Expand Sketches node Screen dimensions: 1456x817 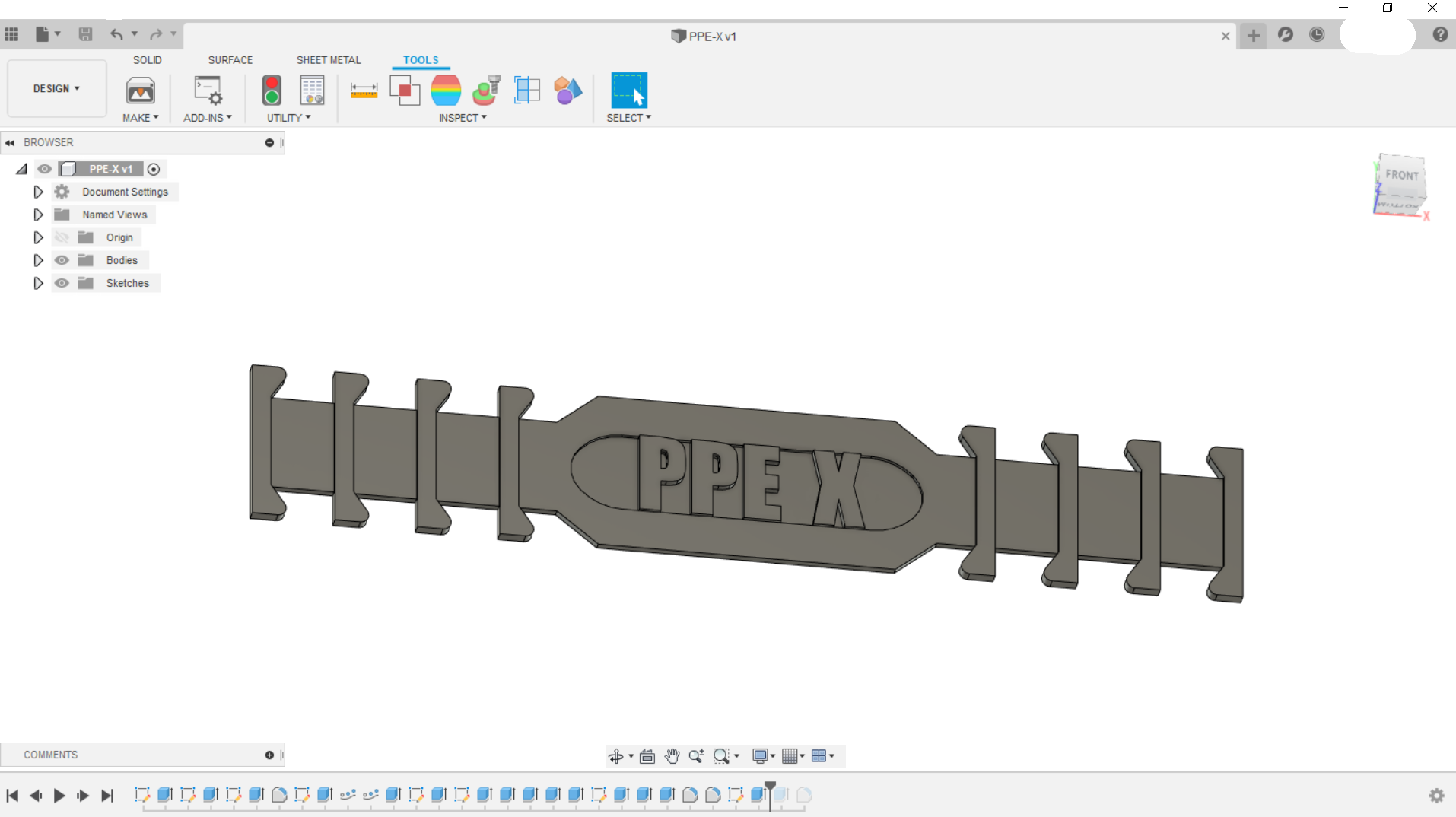pos(38,283)
